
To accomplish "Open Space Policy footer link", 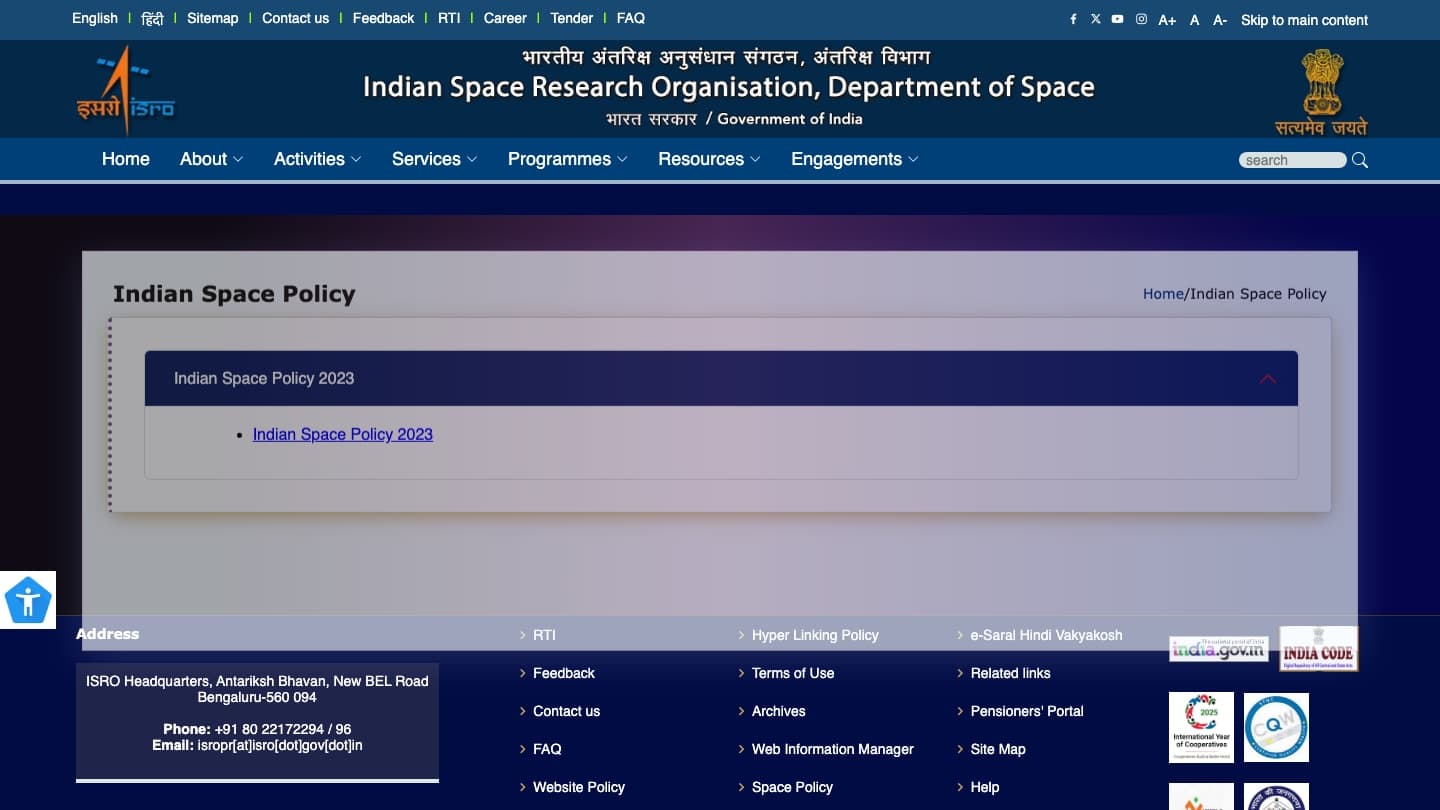I will pyautogui.click(x=792, y=787).
